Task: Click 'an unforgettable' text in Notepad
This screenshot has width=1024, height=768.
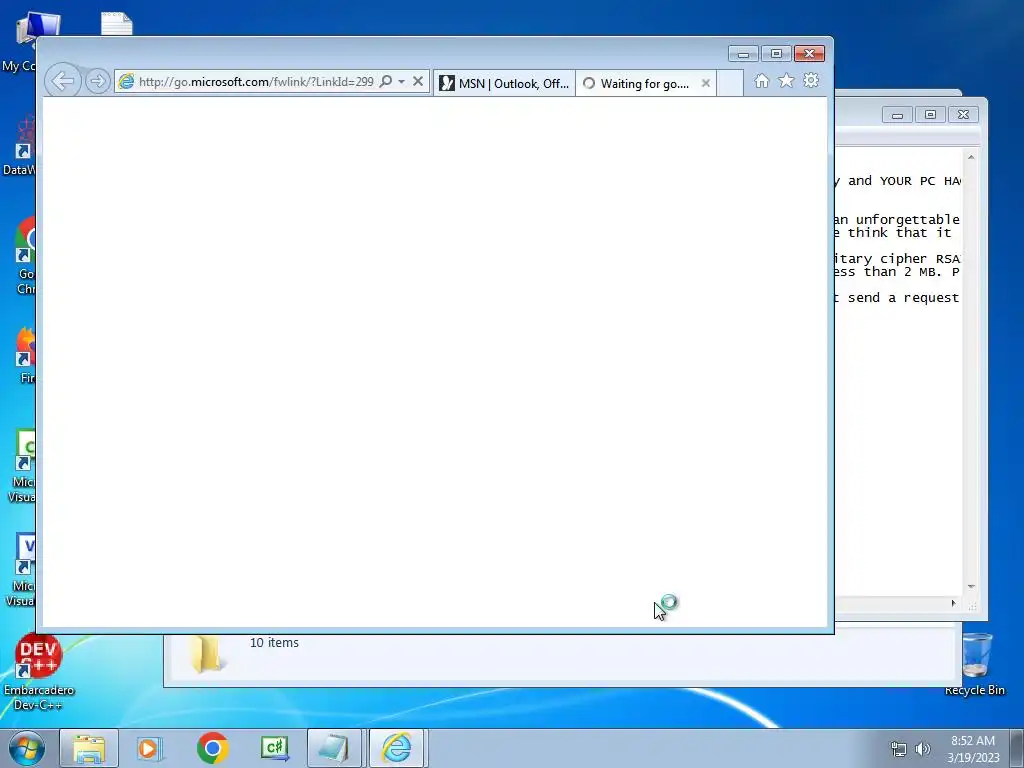Action: (897, 219)
